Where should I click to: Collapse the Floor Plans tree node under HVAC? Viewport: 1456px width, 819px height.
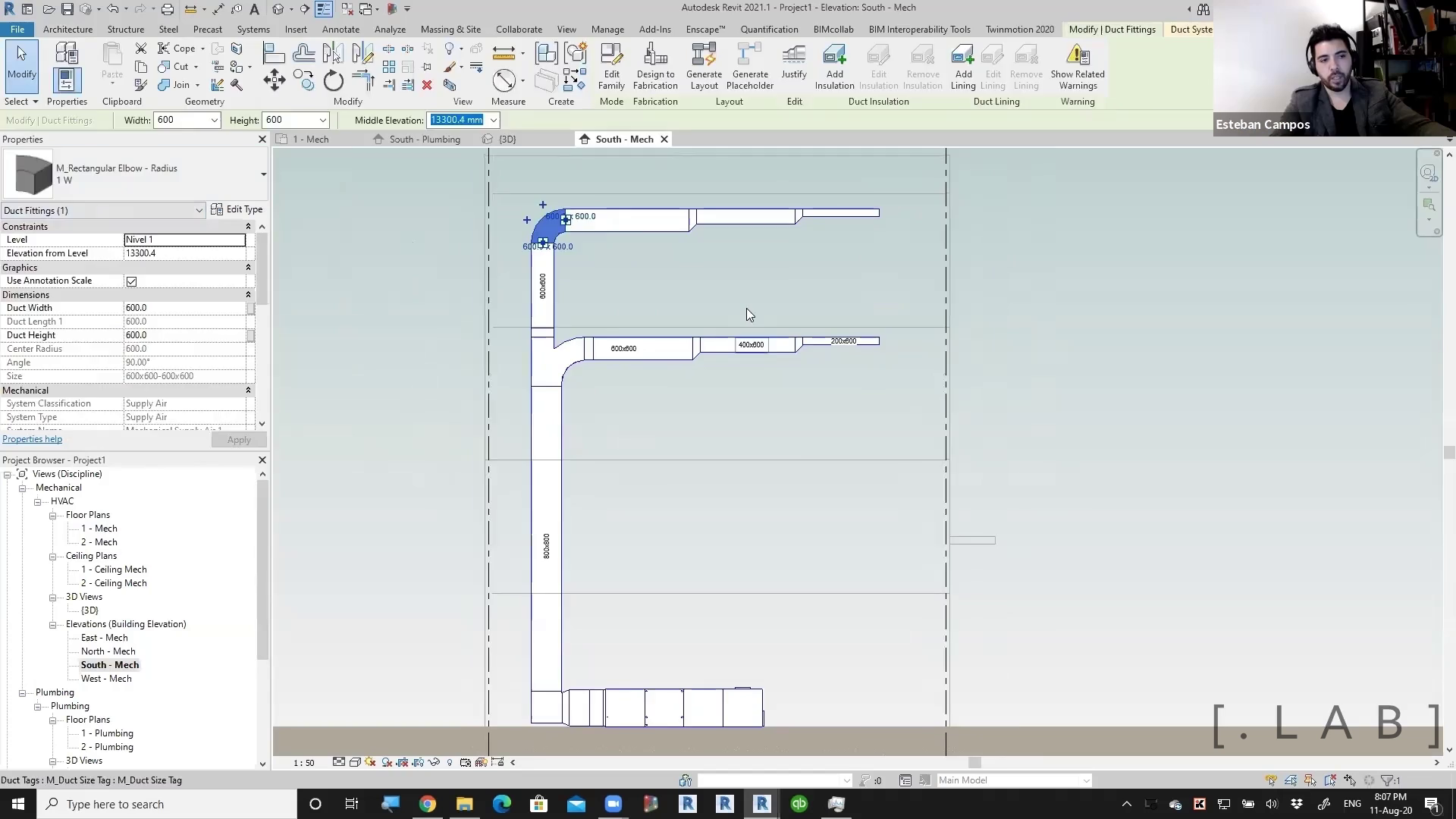[53, 516]
